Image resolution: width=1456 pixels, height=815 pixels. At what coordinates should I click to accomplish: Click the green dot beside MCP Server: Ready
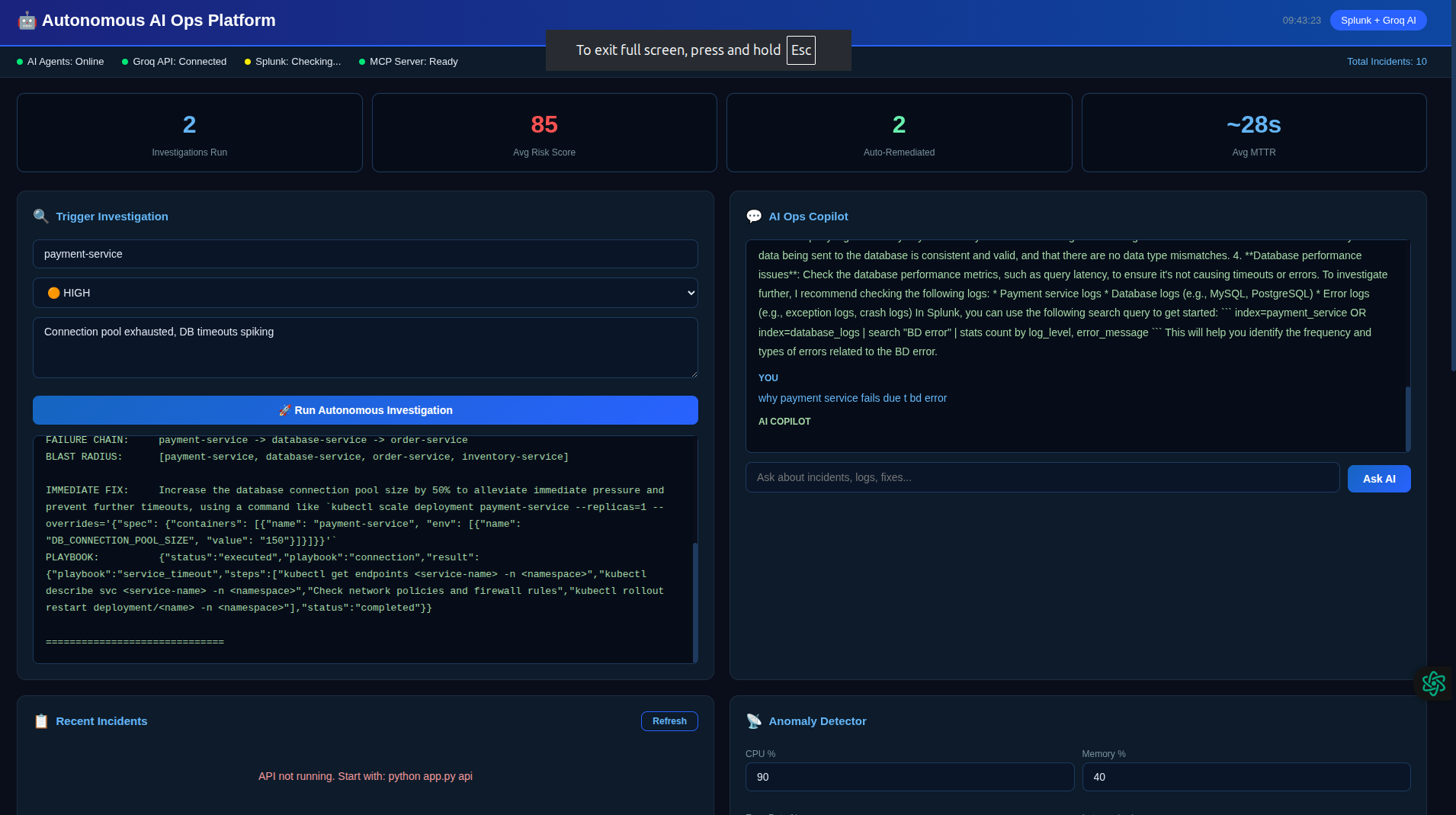tap(362, 62)
